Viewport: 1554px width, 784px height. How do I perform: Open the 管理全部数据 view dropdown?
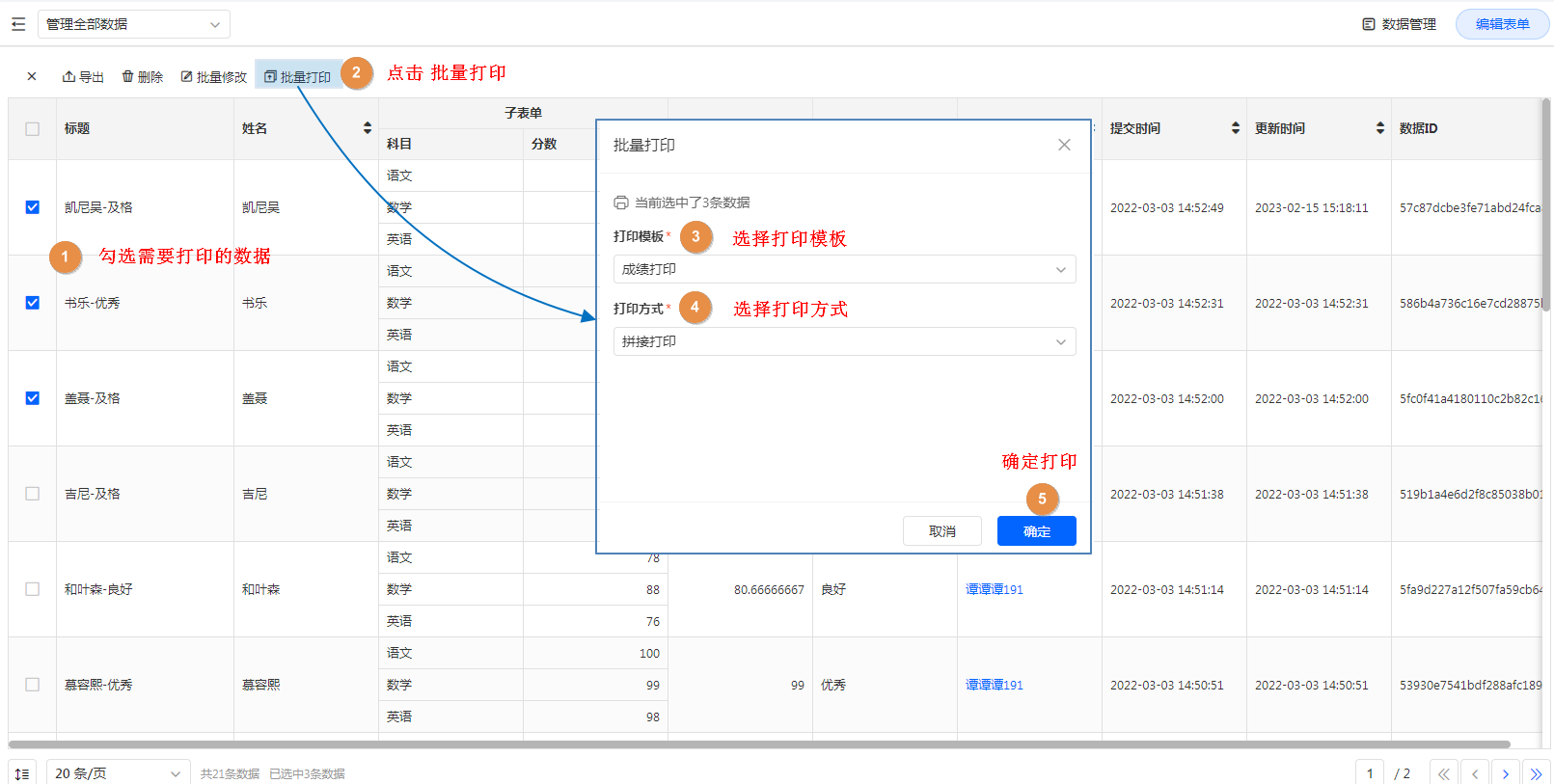(x=133, y=24)
